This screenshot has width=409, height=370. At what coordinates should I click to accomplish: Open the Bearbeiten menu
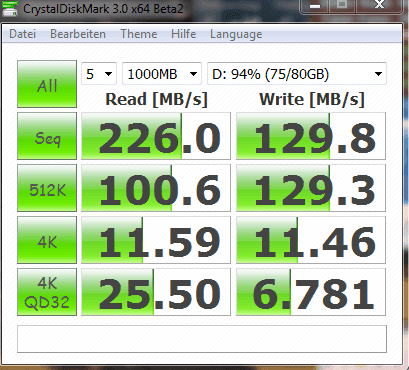78,34
